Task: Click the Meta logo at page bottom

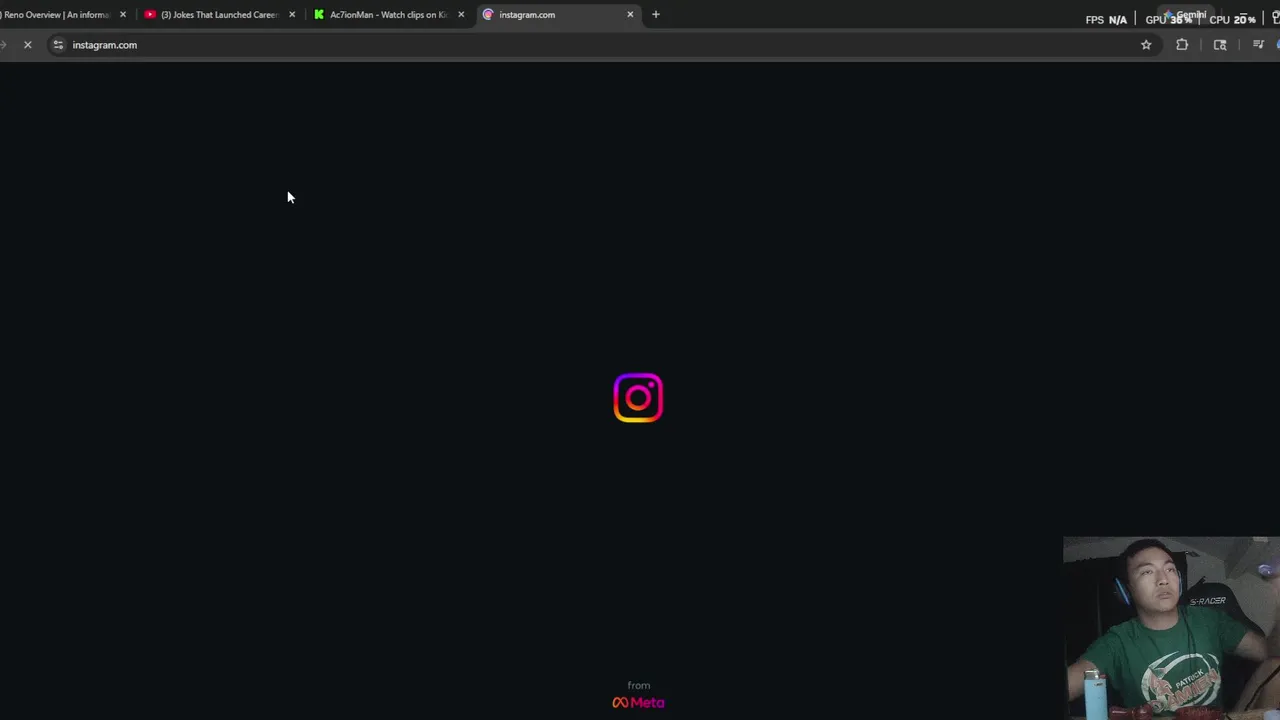Action: [638, 702]
